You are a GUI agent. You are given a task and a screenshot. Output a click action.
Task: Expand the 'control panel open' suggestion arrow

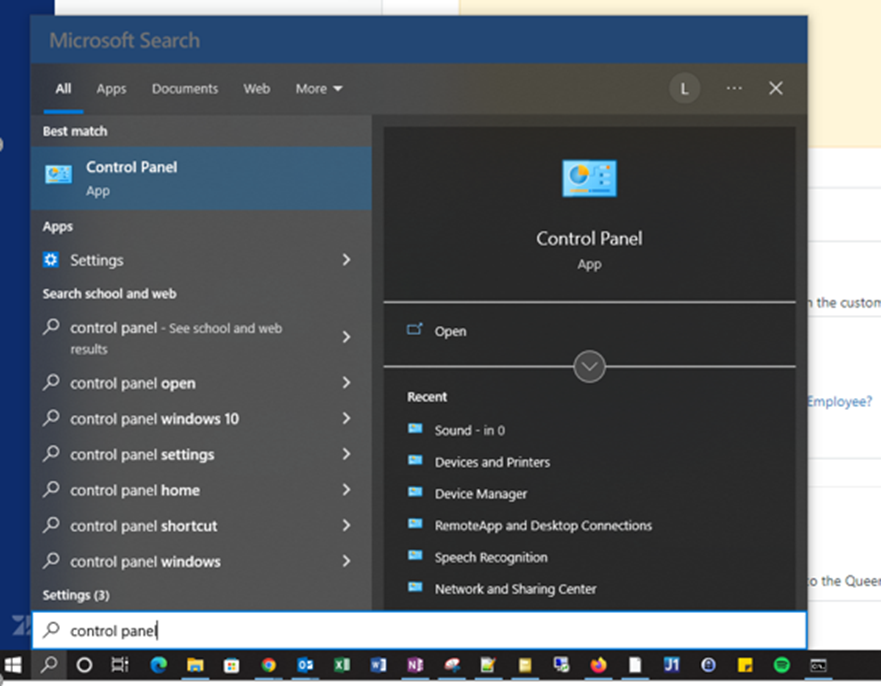pos(347,383)
